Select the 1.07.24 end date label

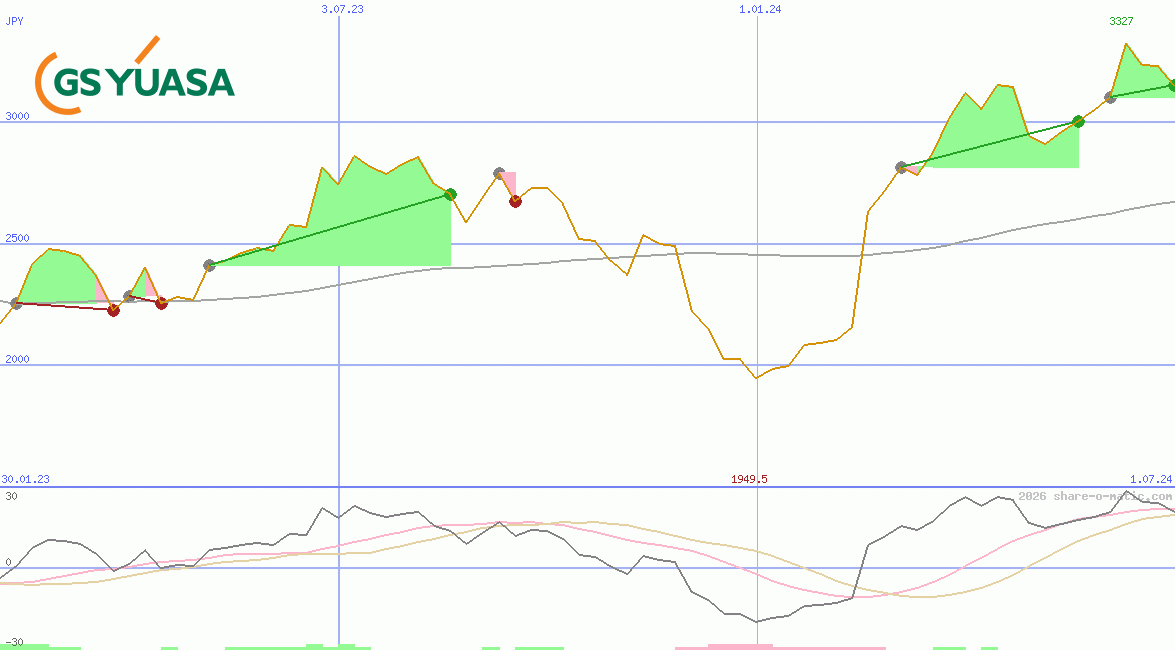1150,480
